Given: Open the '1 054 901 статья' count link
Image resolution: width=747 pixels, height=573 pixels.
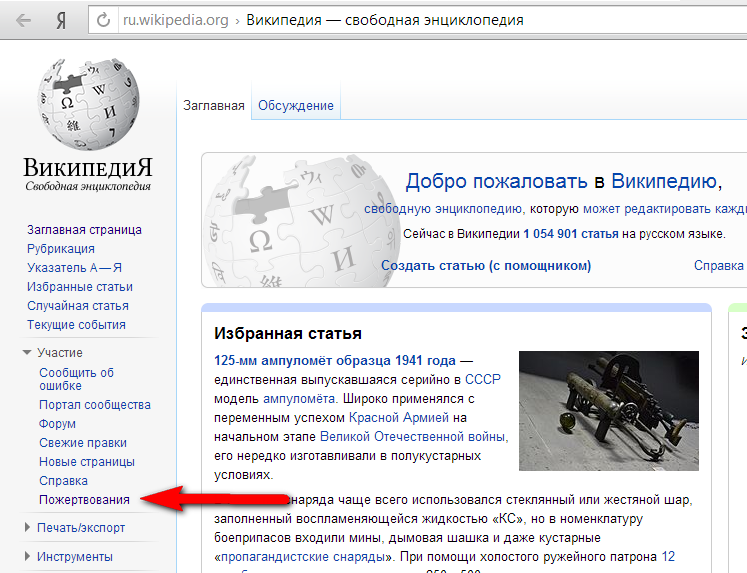Looking at the screenshot, I should coord(571,234).
